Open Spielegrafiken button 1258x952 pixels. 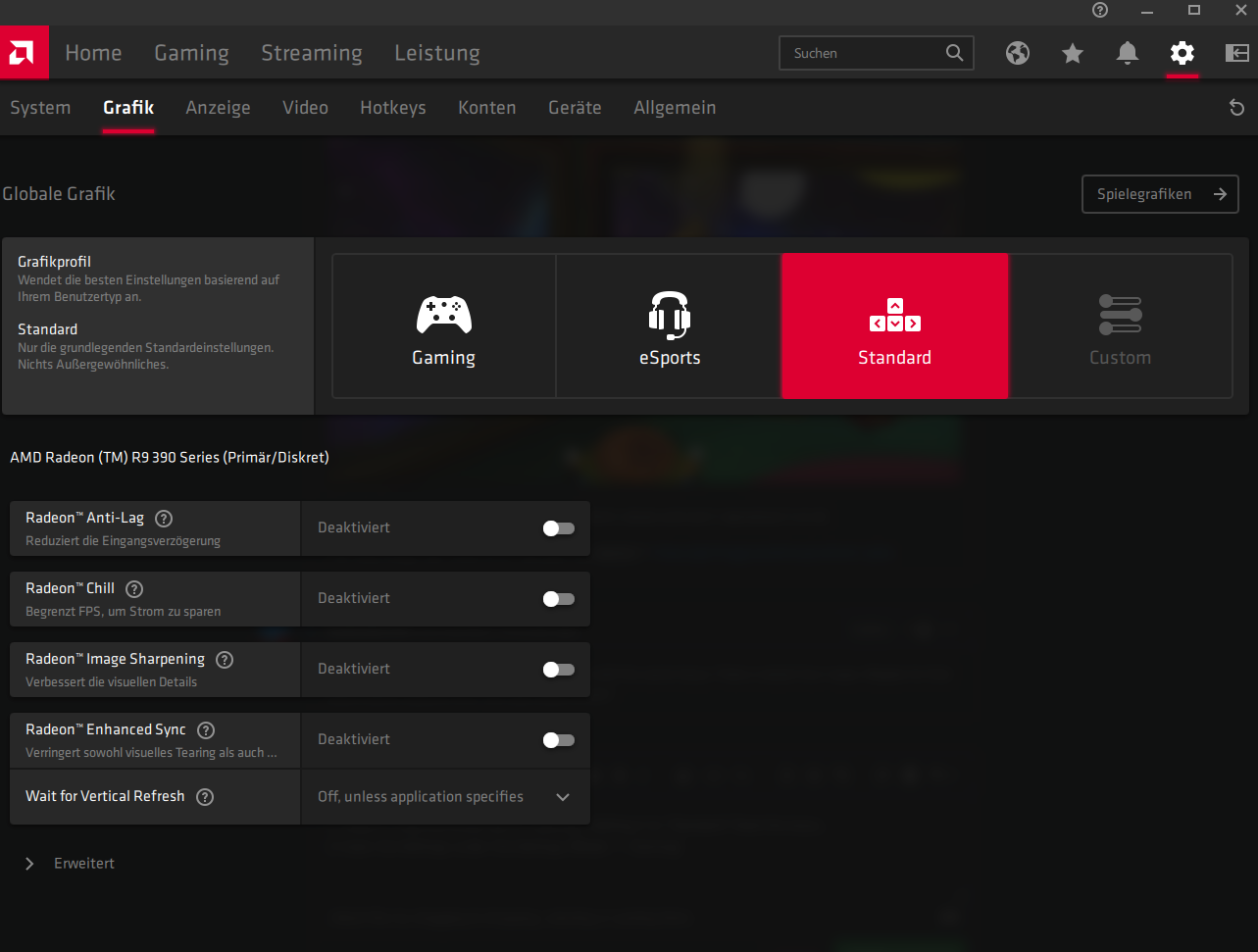[x=1160, y=194]
